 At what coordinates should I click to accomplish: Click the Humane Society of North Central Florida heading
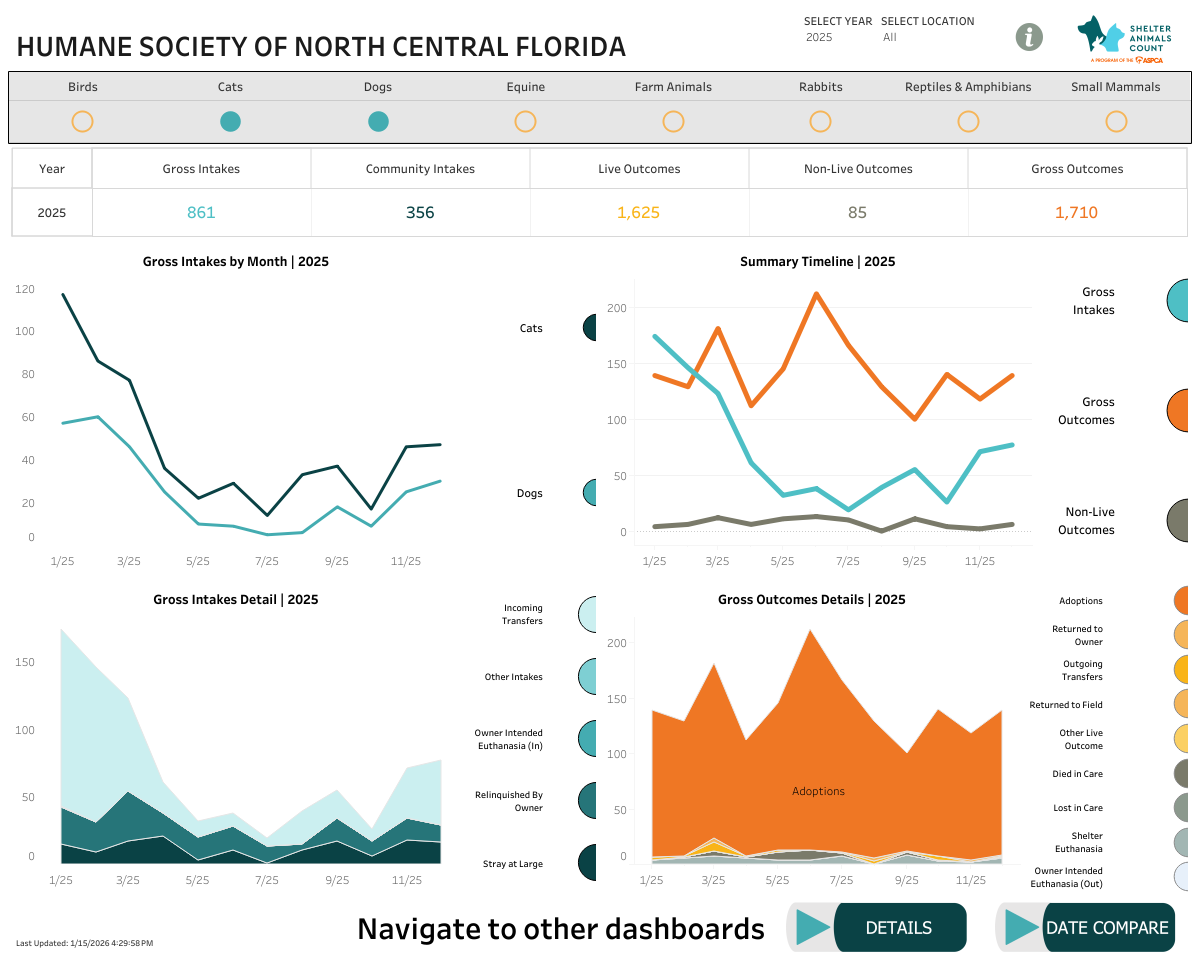click(321, 47)
